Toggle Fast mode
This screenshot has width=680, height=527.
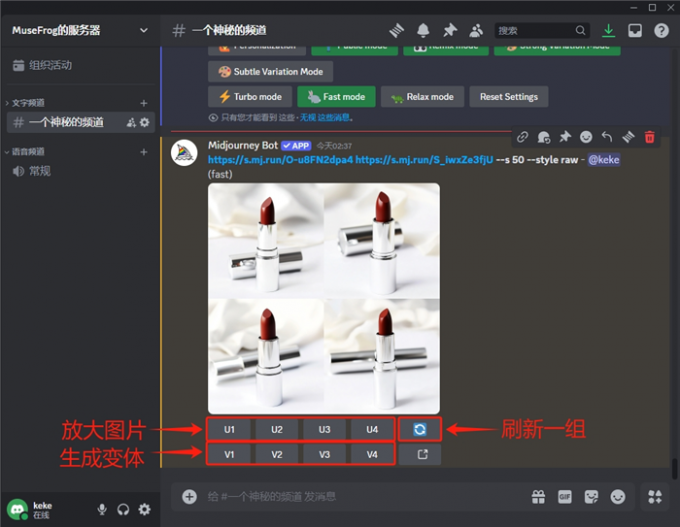click(x=336, y=96)
